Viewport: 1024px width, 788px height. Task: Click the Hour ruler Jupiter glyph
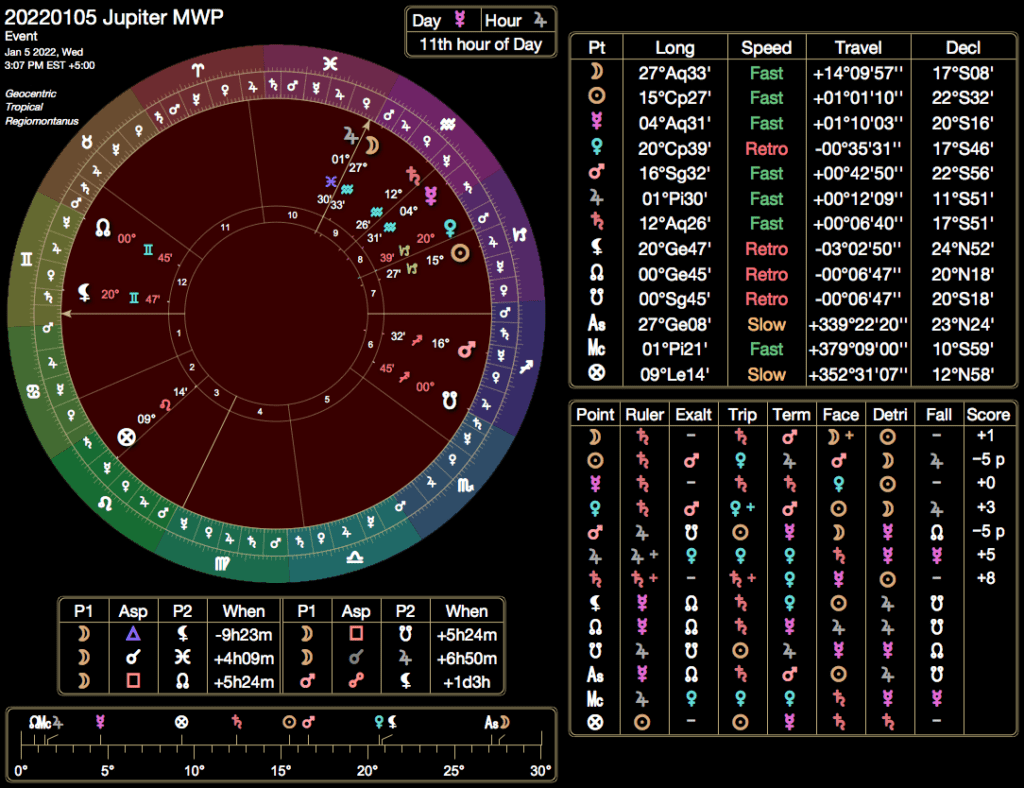tap(540, 20)
